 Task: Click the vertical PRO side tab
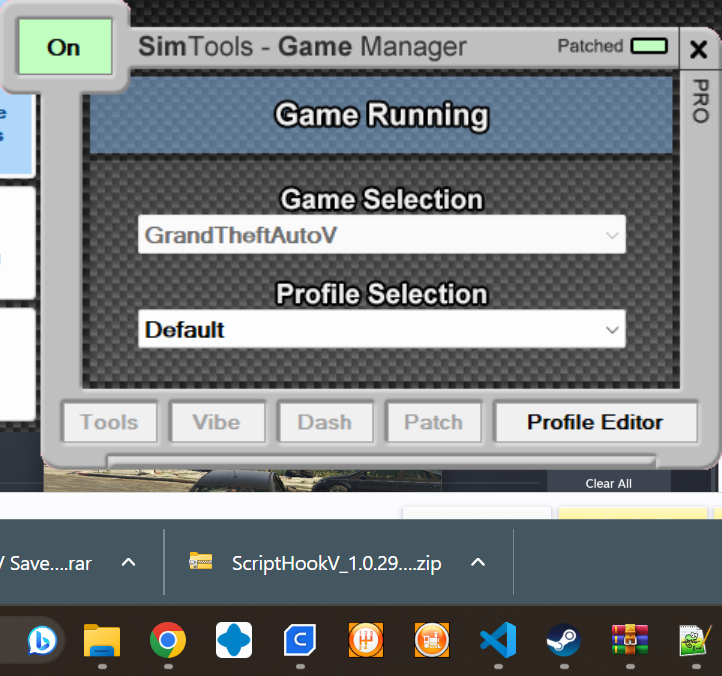(700, 101)
